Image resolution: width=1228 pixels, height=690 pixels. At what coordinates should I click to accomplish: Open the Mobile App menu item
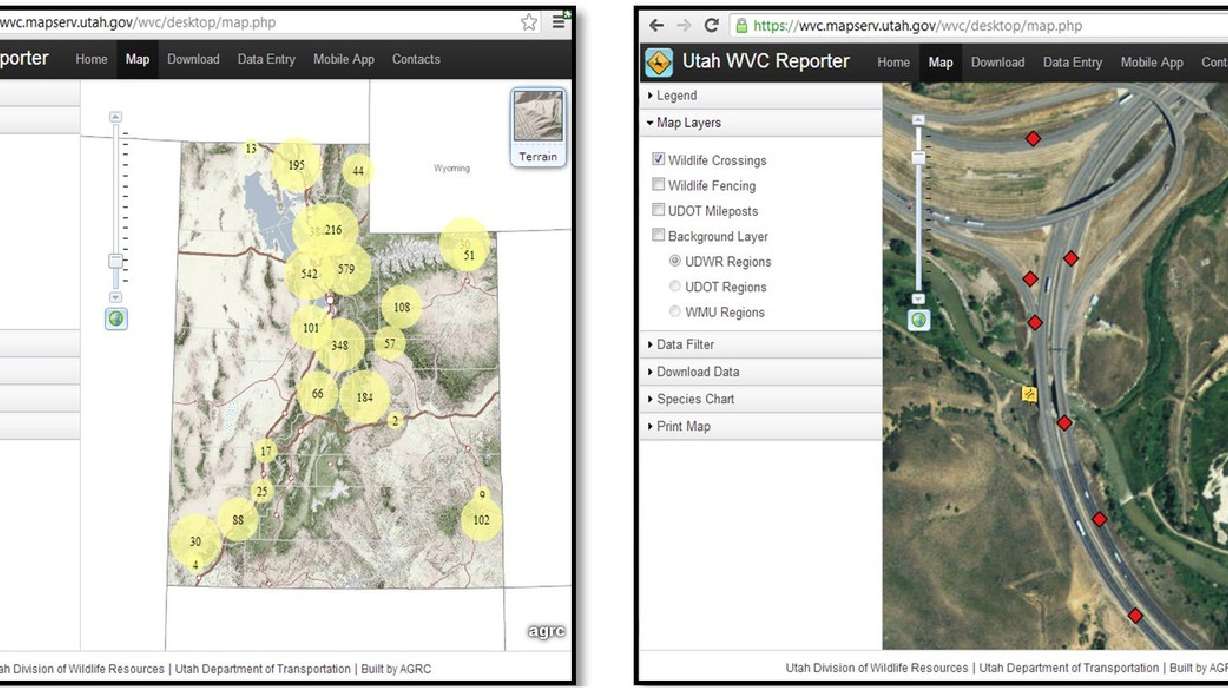pyautogui.click(x=1151, y=62)
